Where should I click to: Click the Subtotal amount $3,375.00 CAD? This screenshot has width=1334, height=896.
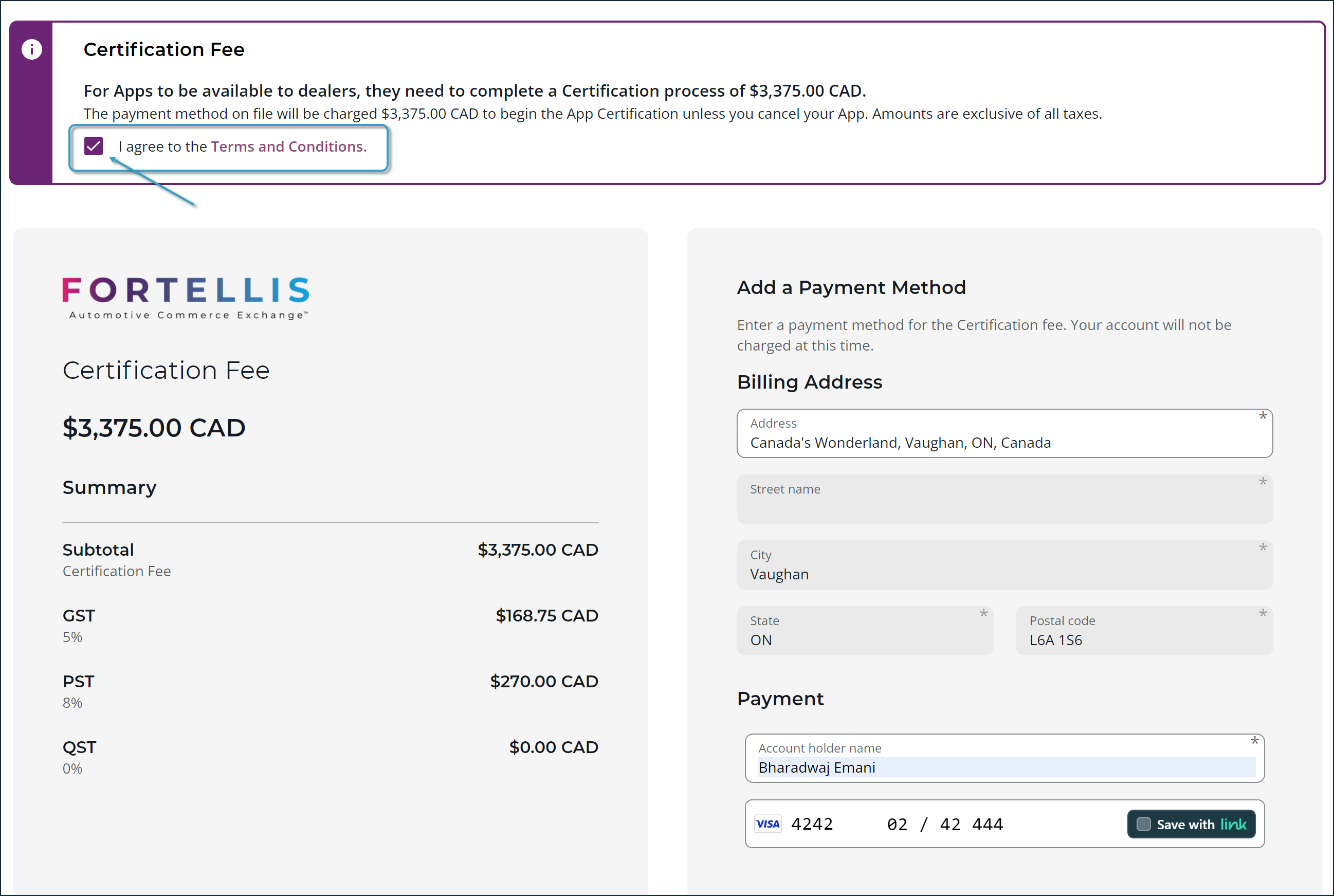click(x=538, y=550)
